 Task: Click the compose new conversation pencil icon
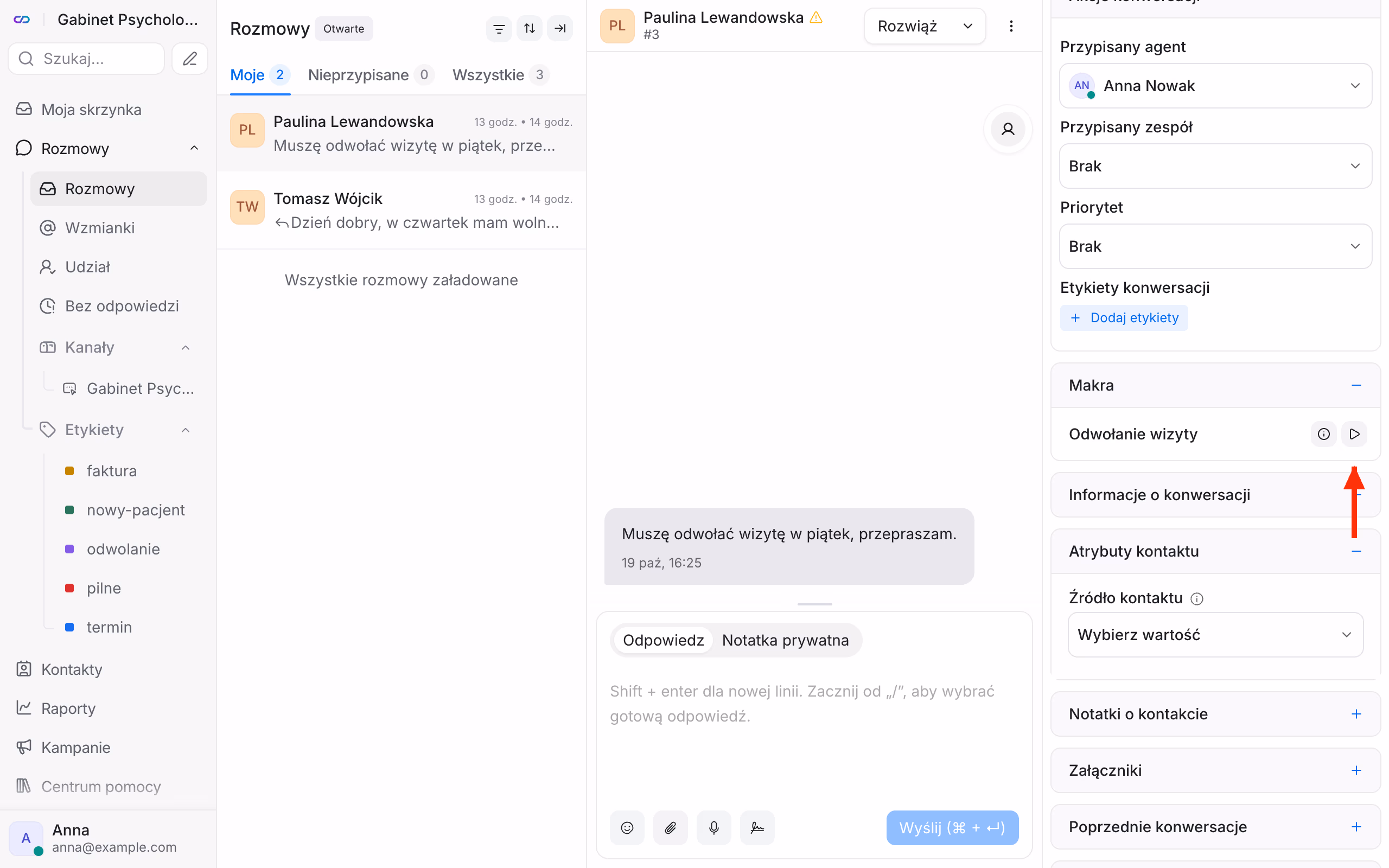click(x=190, y=59)
